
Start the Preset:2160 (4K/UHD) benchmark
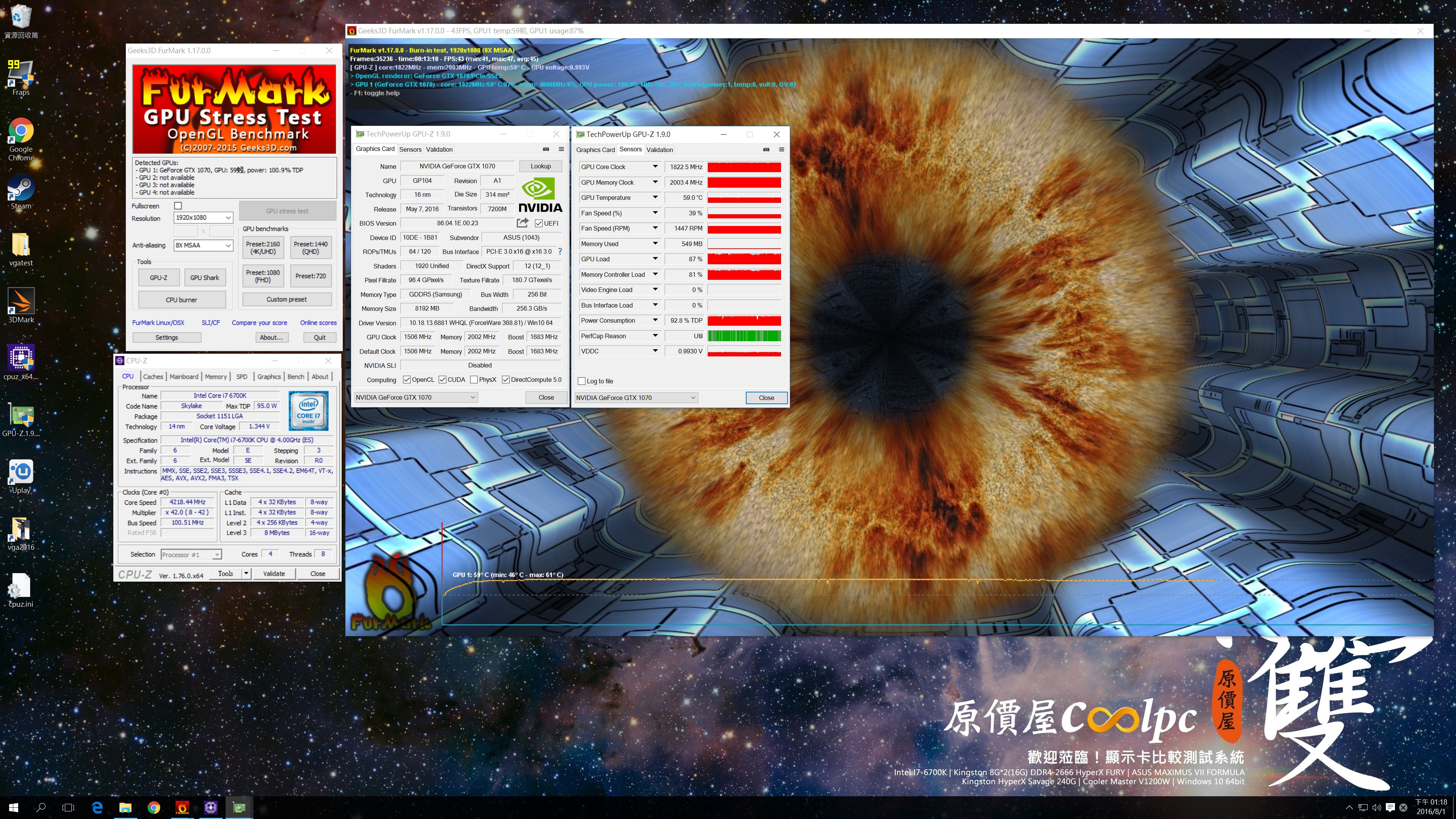pyautogui.click(x=263, y=248)
